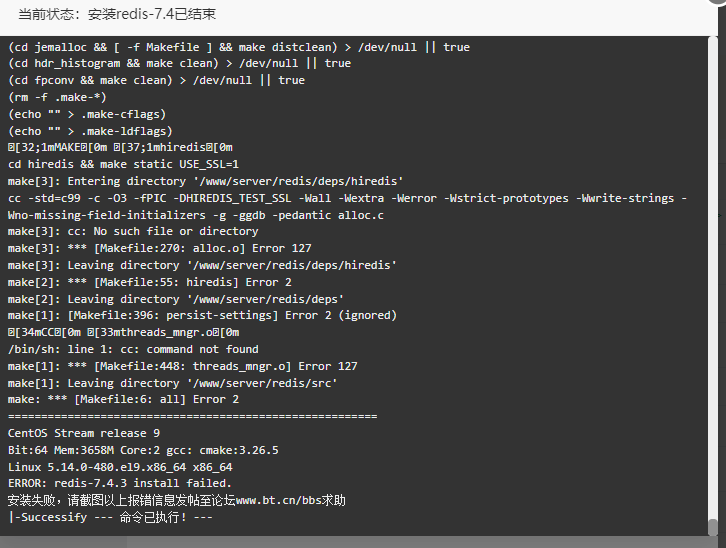Image resolution: width=726 pixels, height=548 pixels.
Task: Click the 'cd hiredis && make static USE_SSL=1' line
Action: tap(123, 164)
